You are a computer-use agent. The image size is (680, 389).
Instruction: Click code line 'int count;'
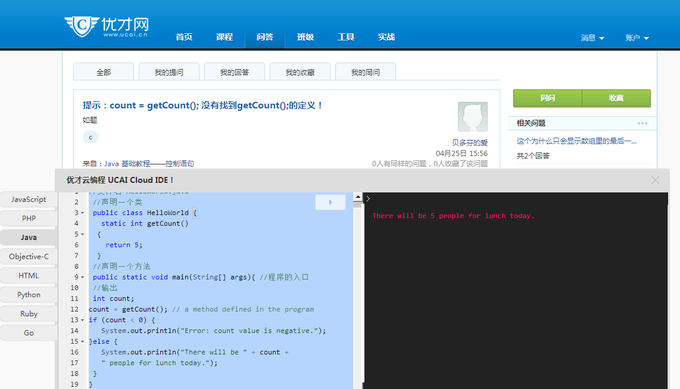coord(113,299)
